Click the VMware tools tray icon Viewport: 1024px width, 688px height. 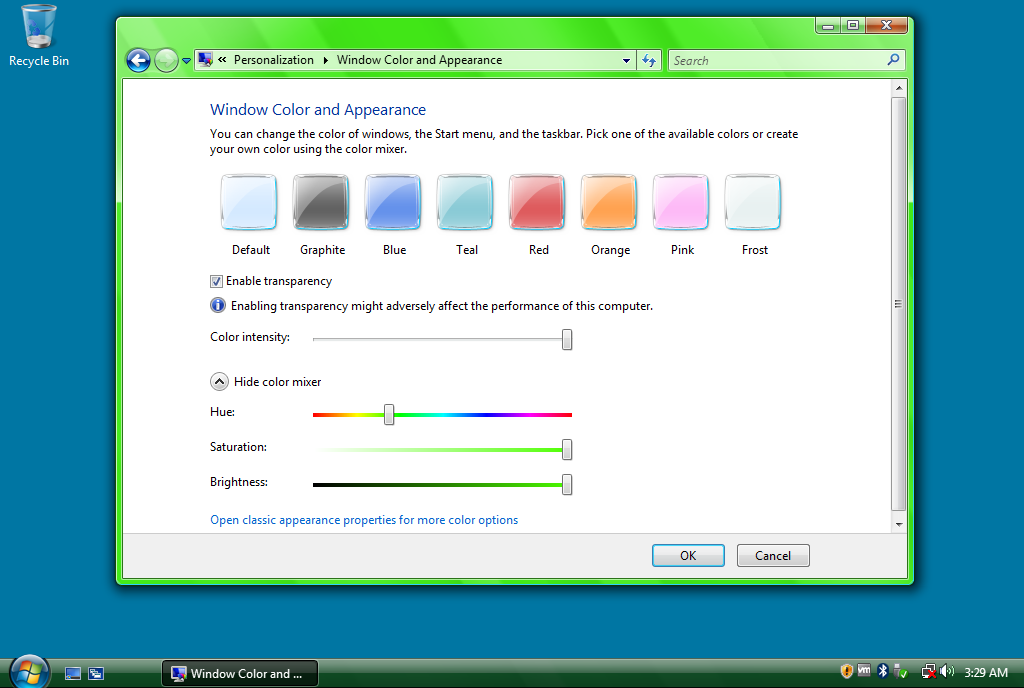tap(864, 670)
